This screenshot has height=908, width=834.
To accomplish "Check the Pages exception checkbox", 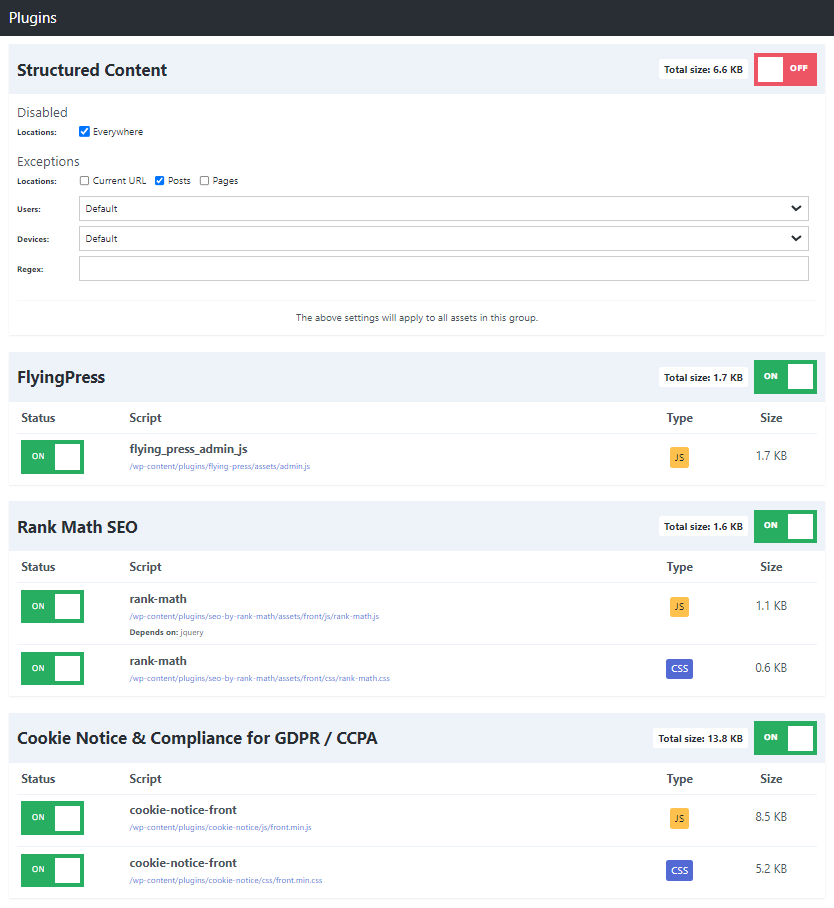I will pyautogui.click(x=204, y=181).
